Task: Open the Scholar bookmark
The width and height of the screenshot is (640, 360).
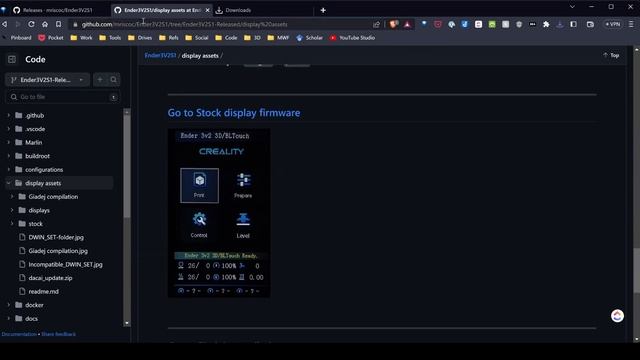Action: [310, 38]
